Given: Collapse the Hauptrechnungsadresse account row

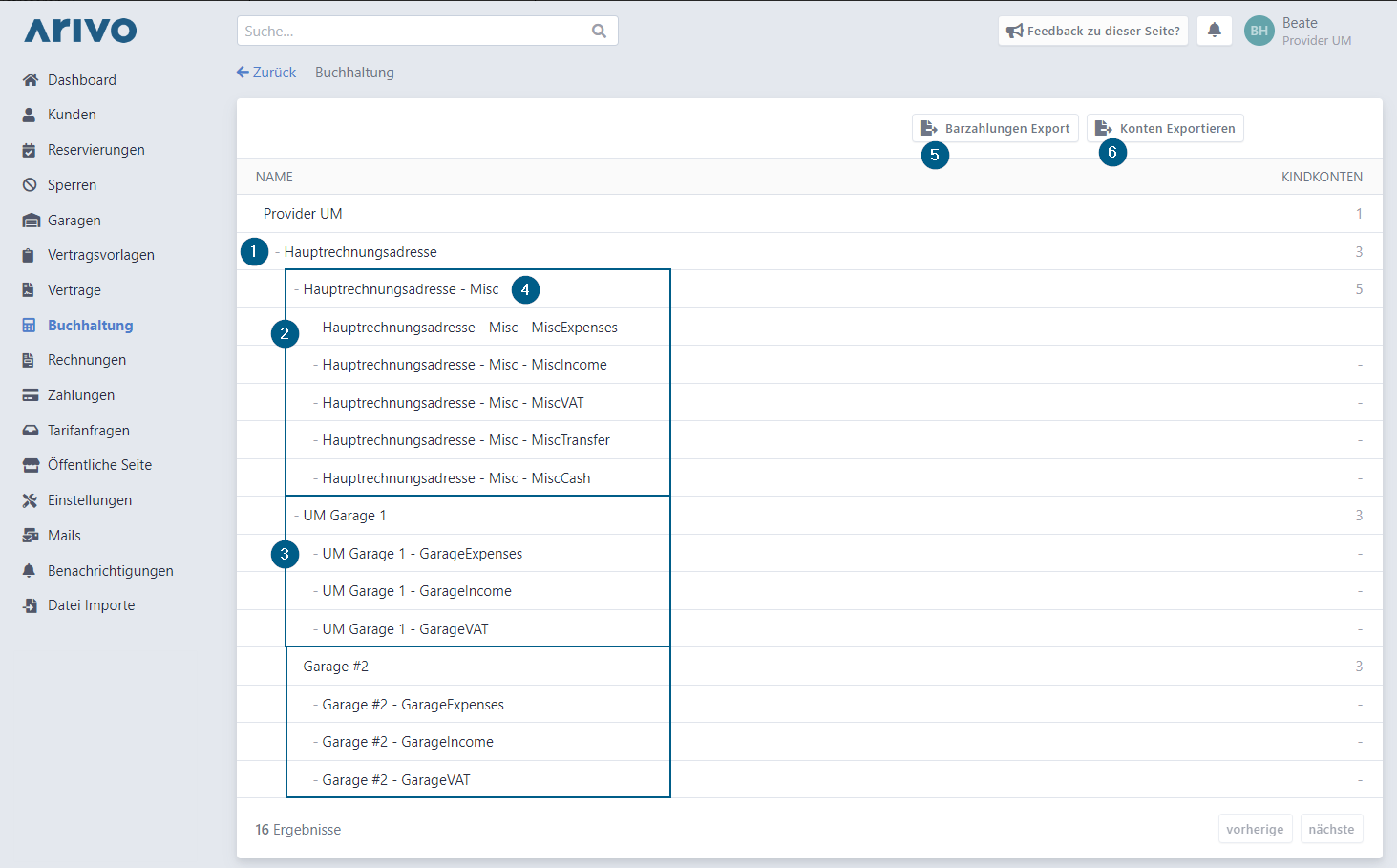Looking at the screenshot, I should 278,252.
